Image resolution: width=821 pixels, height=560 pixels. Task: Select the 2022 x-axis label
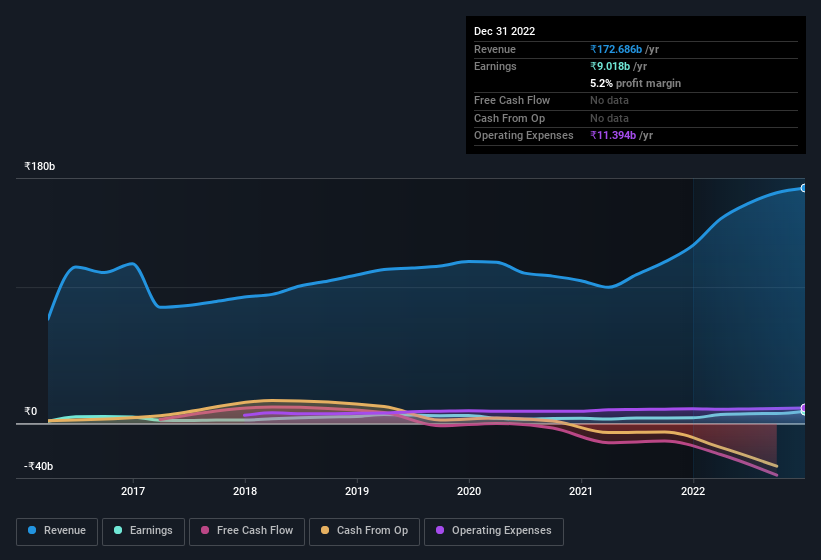693,491
